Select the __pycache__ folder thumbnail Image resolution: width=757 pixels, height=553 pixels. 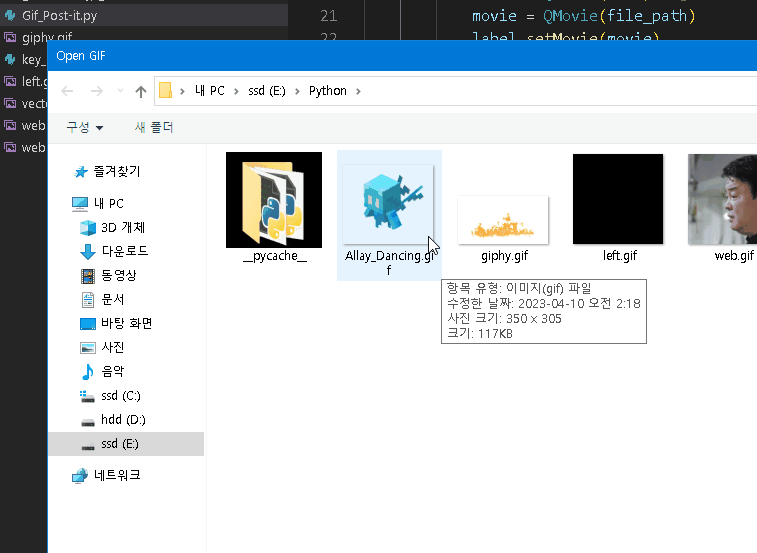tap(274, 200)
